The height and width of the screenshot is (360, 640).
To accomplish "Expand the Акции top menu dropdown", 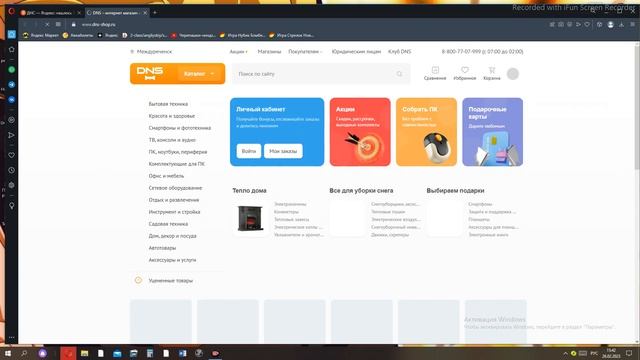I will tap(239, 52).
